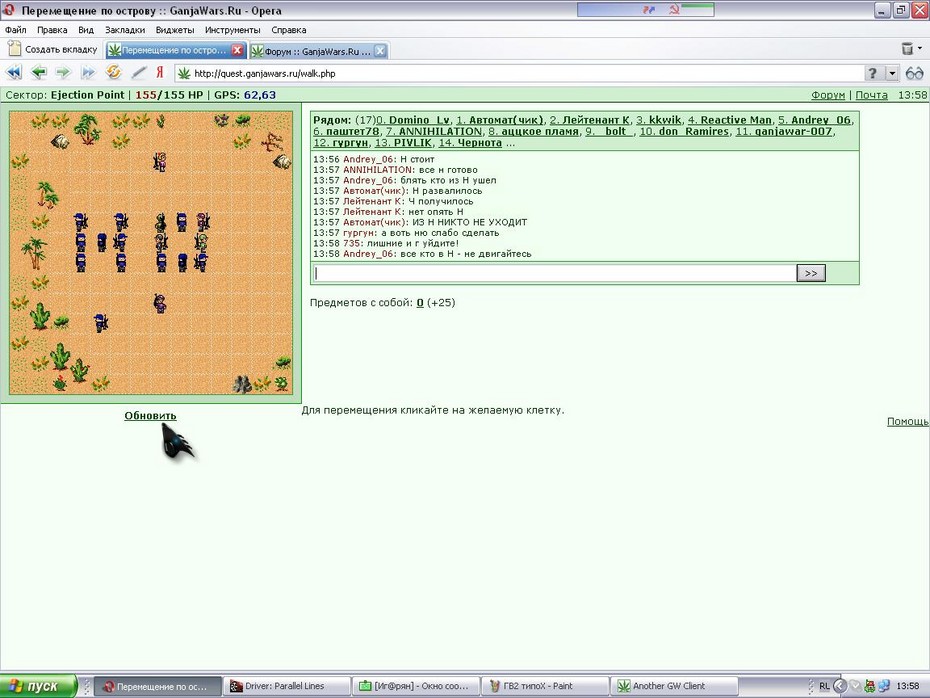930x698 pixels.
Task: Expand hidden tray icons arrow
Action: (840, 686)
